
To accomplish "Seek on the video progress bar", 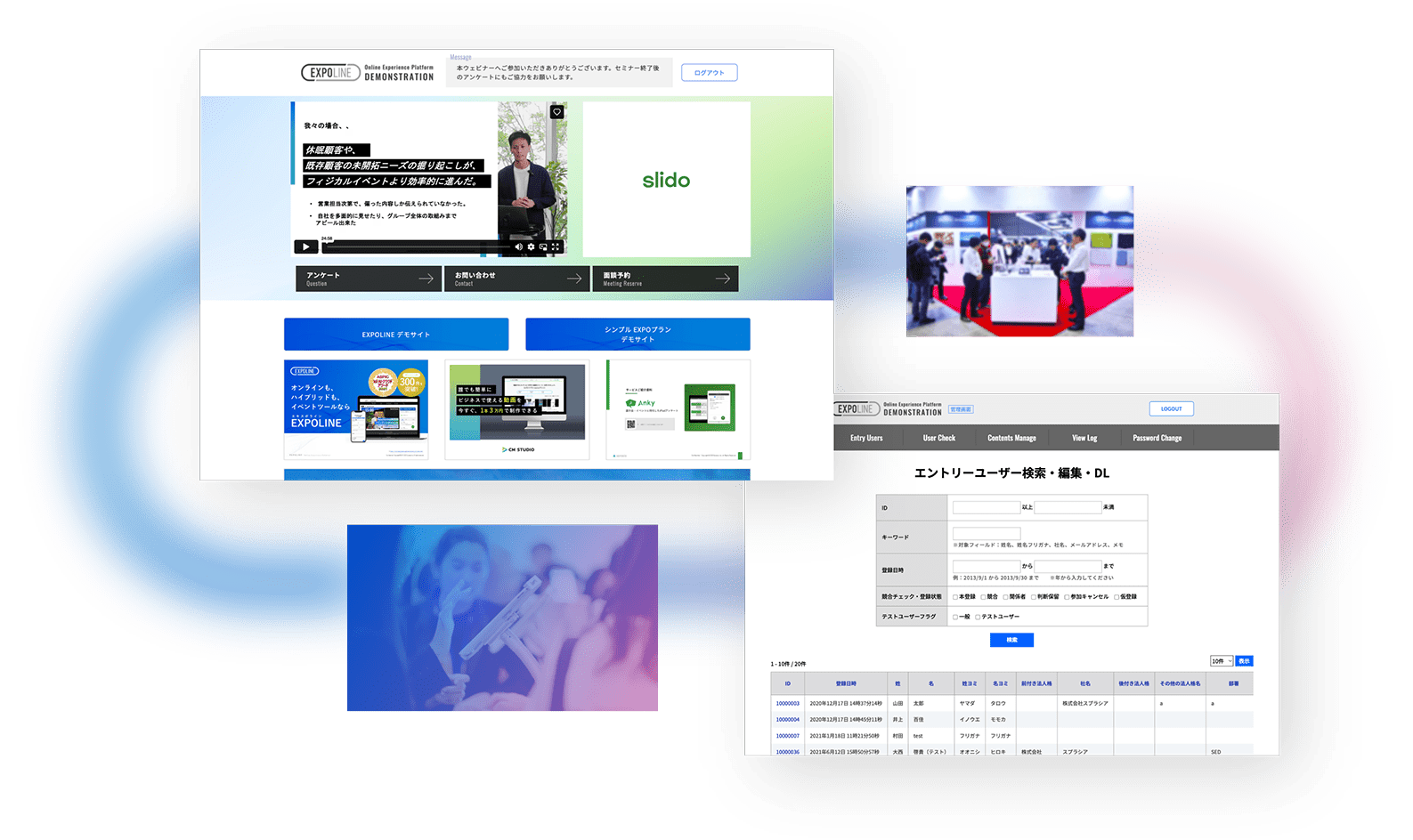I will [418, 246].
